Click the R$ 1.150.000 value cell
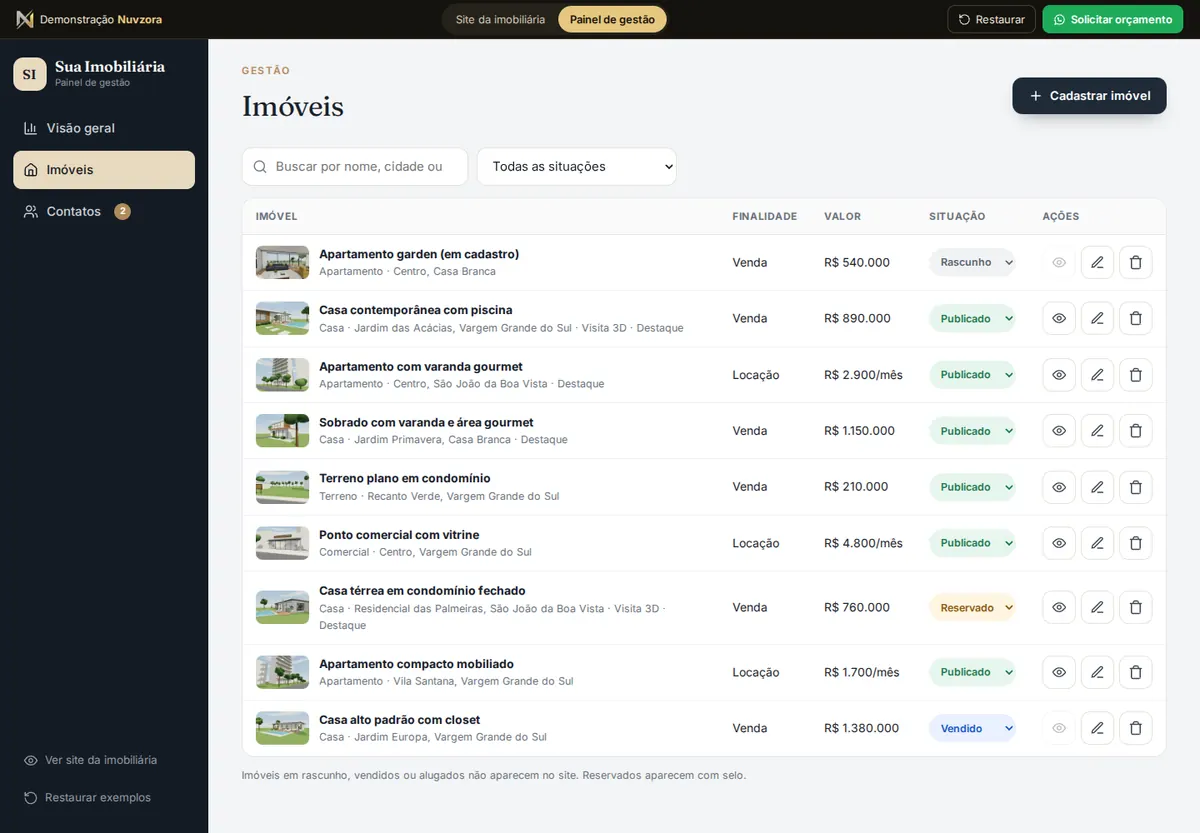Image resolution: width=1200 pixels, height=833 pixels. click(860, 431)
